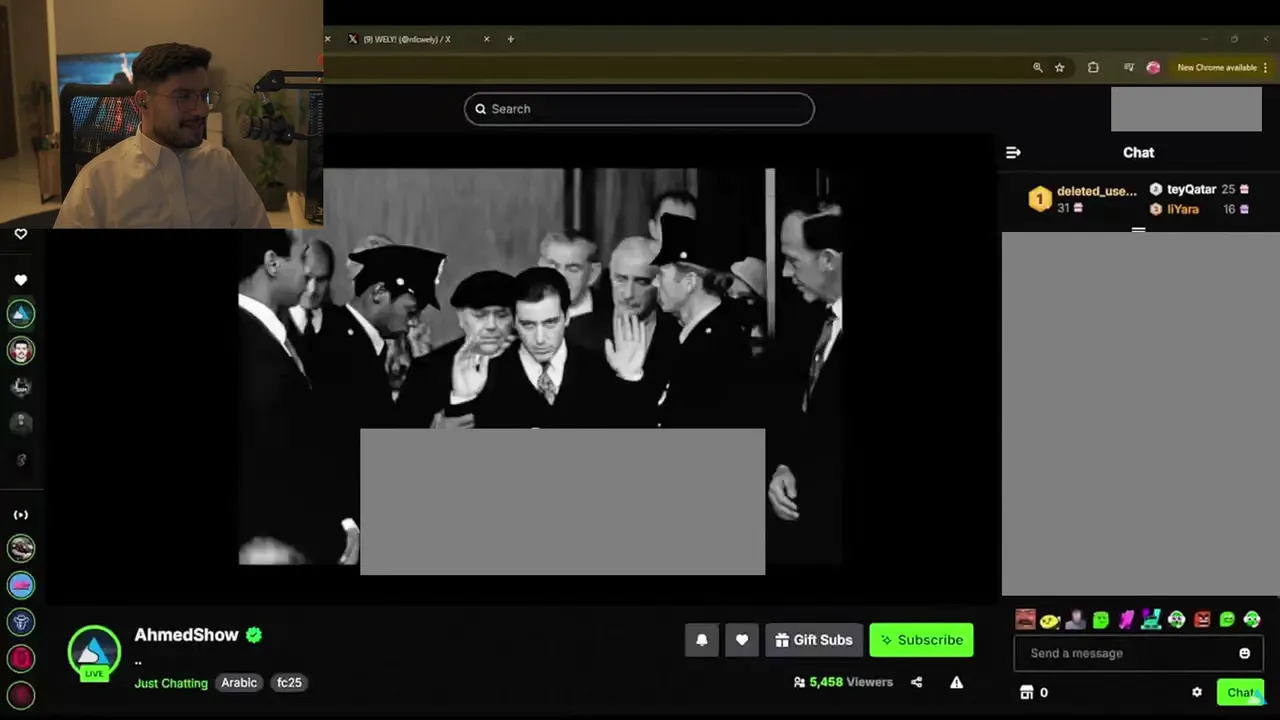
Task: Insert the green speech bubble smile emote
Action: pyautogui.click(x=1227, y=620)
